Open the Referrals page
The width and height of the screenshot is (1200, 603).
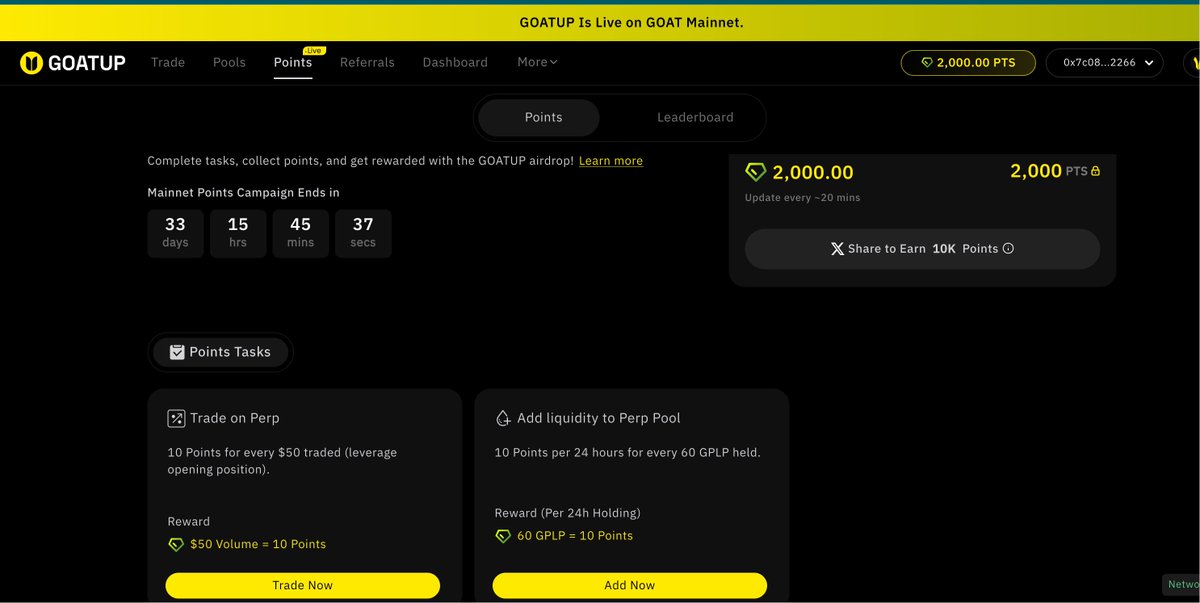click(367, 62)
